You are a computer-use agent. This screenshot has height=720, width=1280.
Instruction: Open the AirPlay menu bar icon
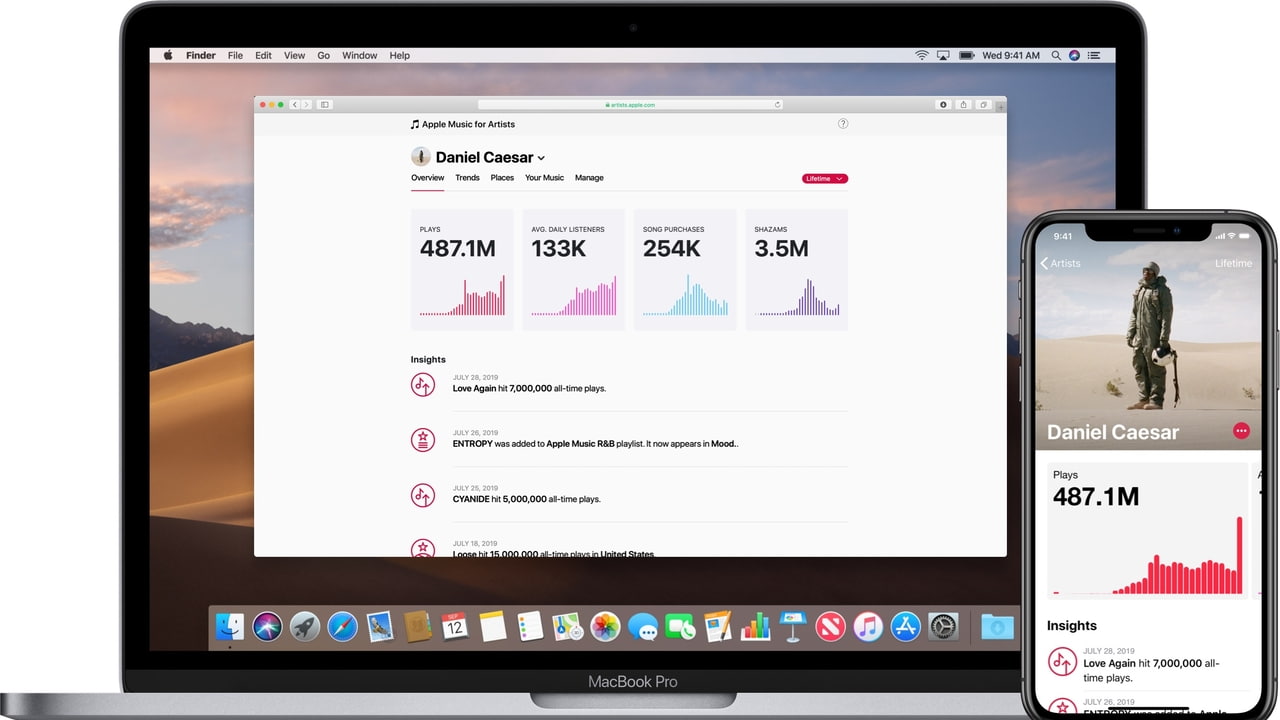point(943,56)
